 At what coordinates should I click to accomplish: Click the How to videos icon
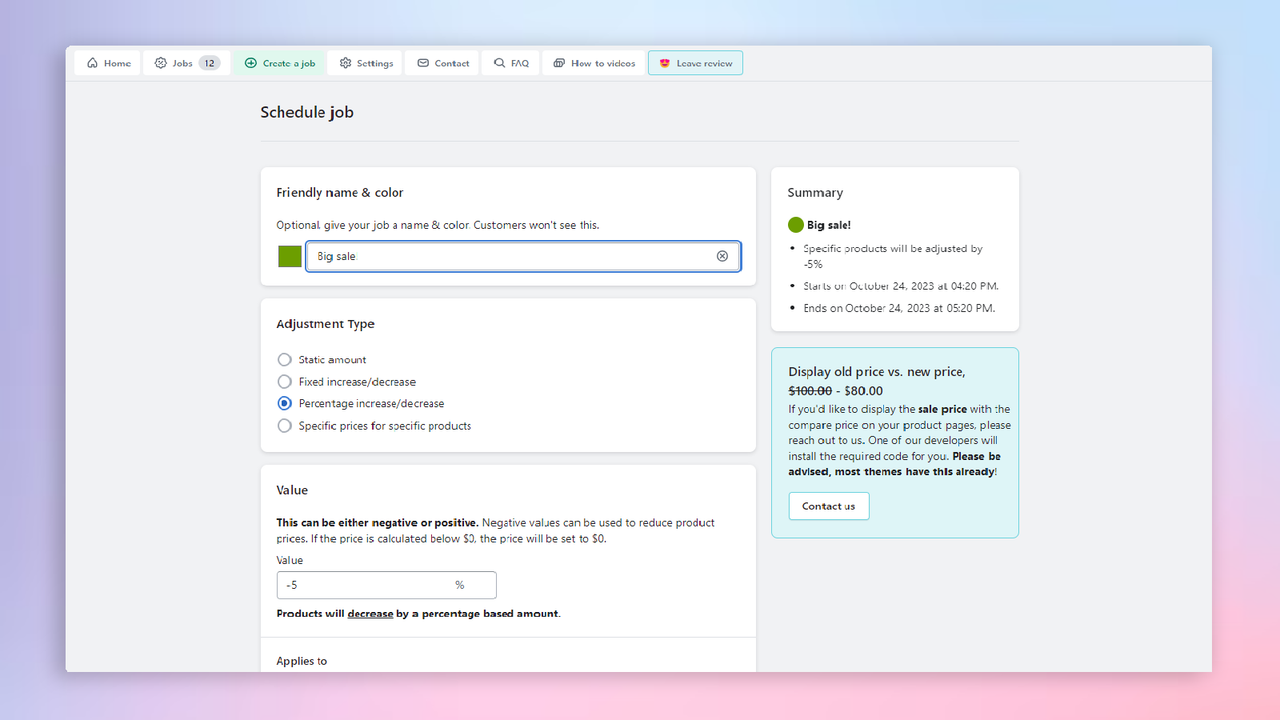(560, 63)
